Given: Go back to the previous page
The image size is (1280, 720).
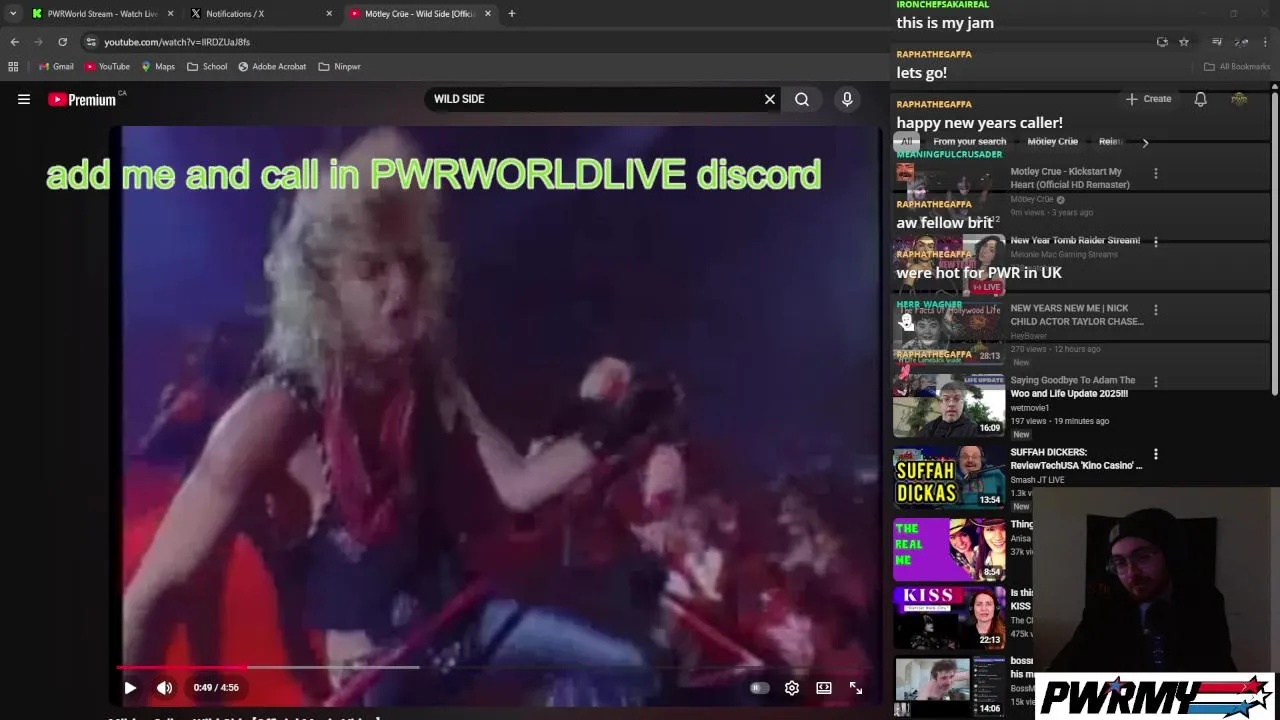Looking at the screenshot, I should 14,42.
